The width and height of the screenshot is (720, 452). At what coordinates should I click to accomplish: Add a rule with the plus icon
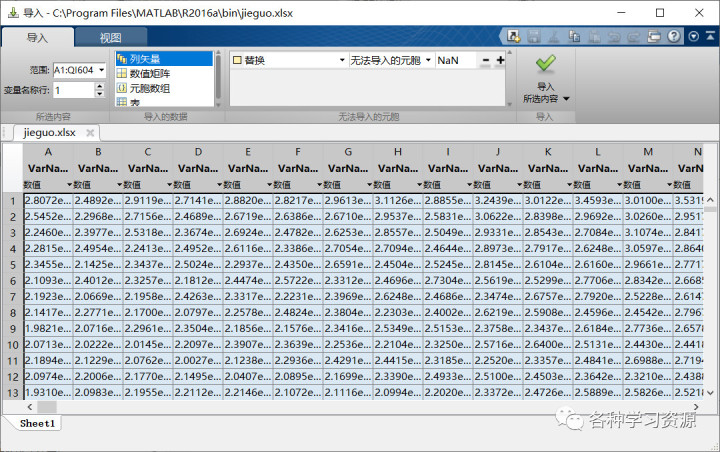[500, 60]
